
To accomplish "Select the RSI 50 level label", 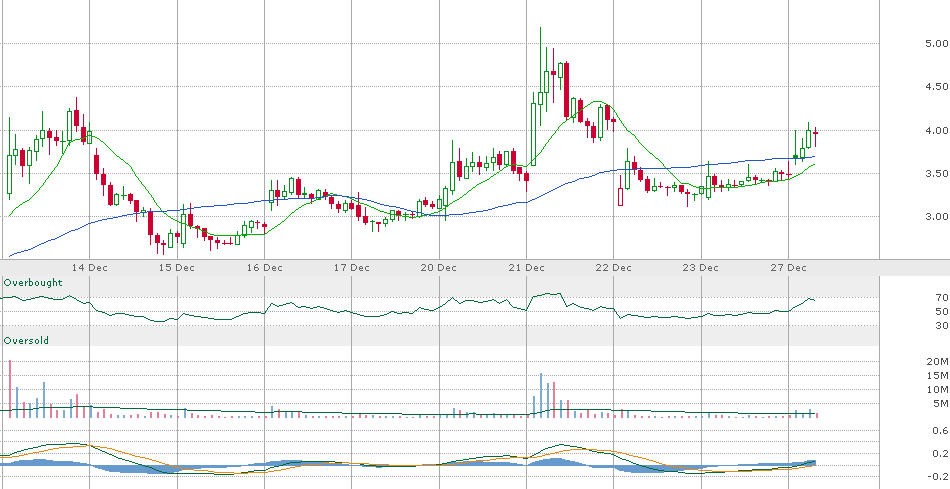I will click(x=942, y=311).
